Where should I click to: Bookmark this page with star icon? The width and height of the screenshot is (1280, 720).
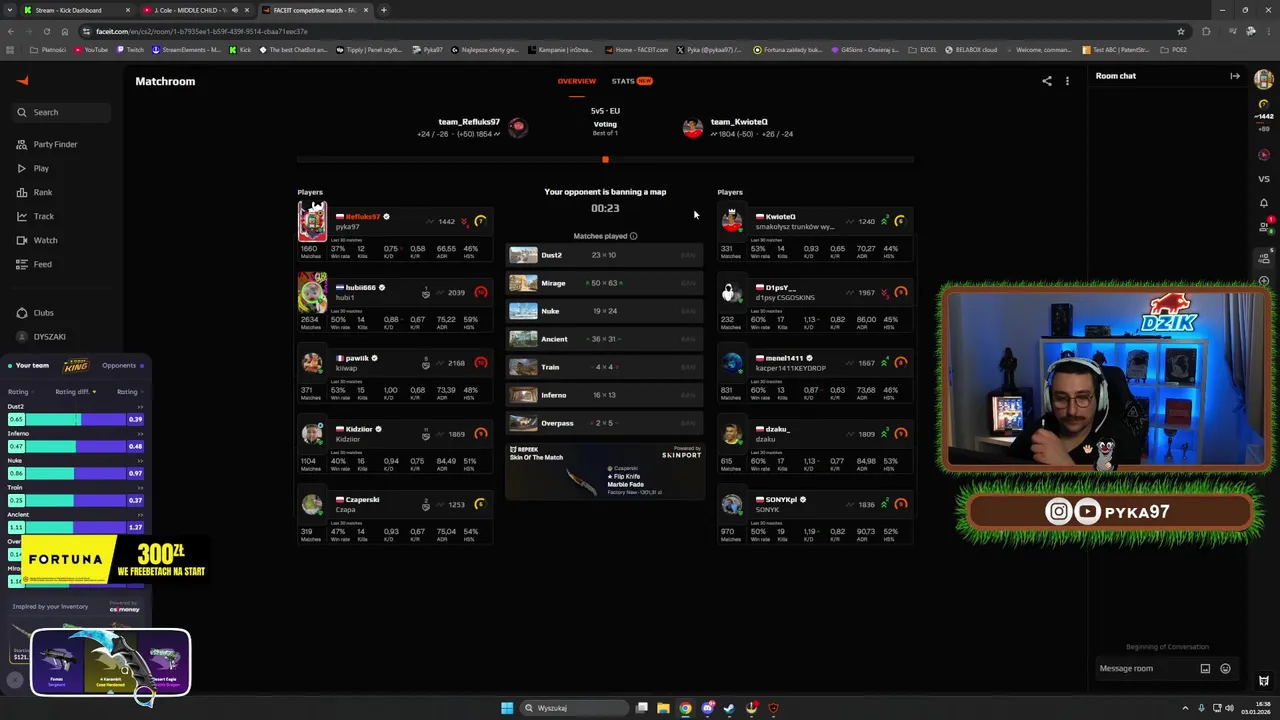(x=1181, y=31)
